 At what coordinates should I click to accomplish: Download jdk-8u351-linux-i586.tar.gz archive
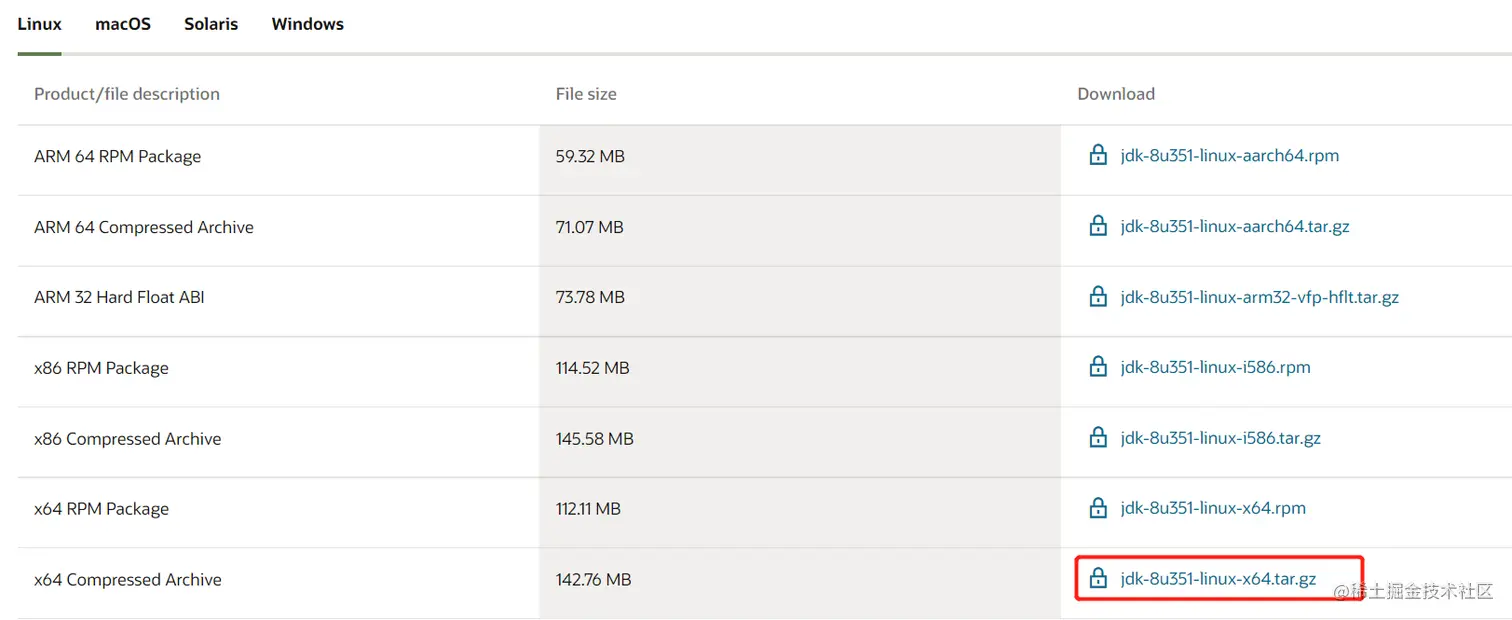pos(1220,438)
